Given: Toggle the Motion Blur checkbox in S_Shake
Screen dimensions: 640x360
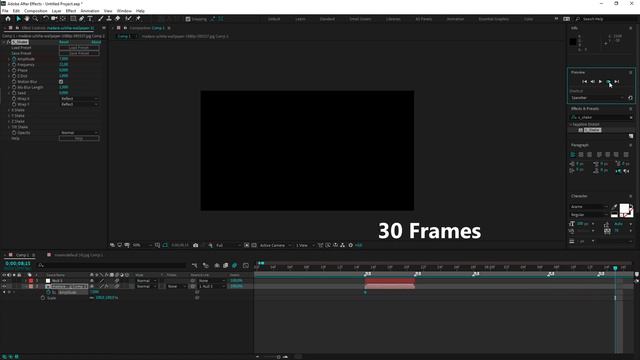Looking at the screenshot, I should (x=61, y=82).
